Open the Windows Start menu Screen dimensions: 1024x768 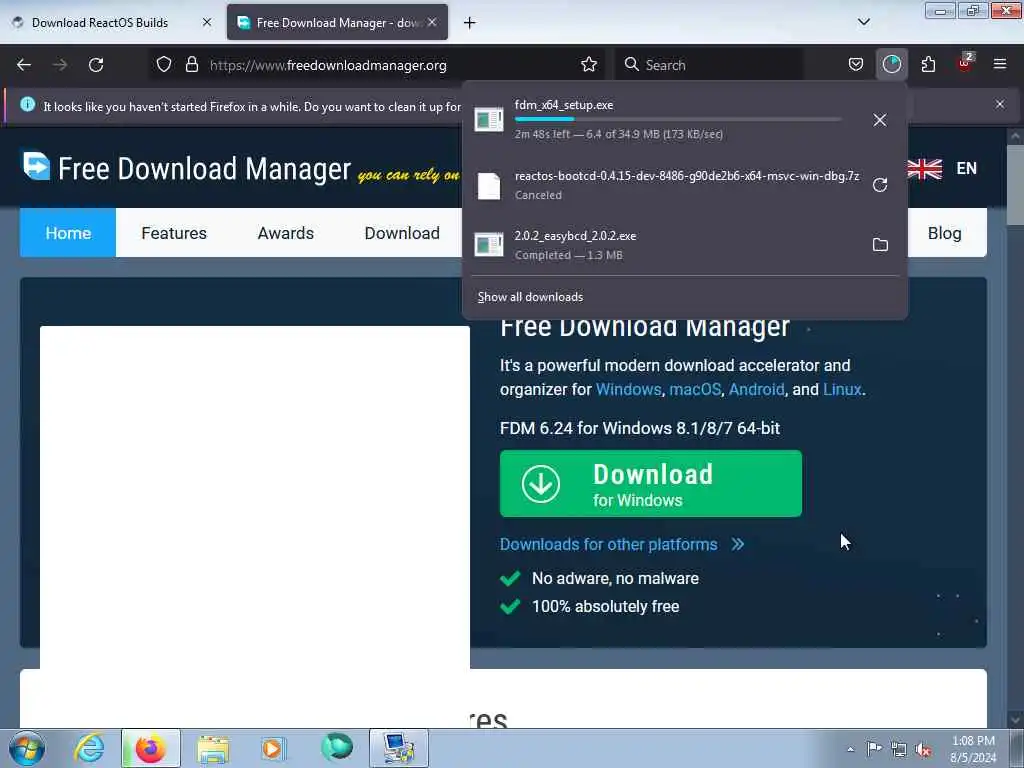(27, 748)
